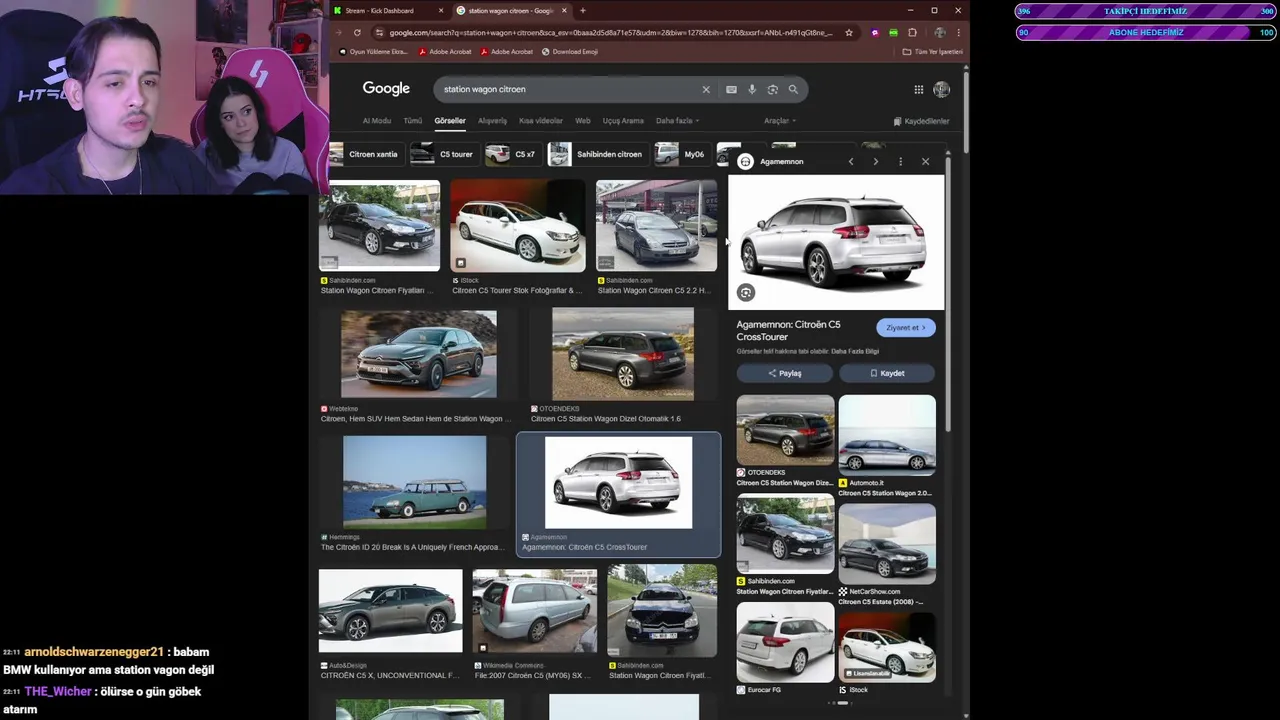This screenshot has width=1280, height=720.
Task: Open the Wikimedia Commons 2007 Citroën C5 thumbnail
Action: [x=534, y=612]
